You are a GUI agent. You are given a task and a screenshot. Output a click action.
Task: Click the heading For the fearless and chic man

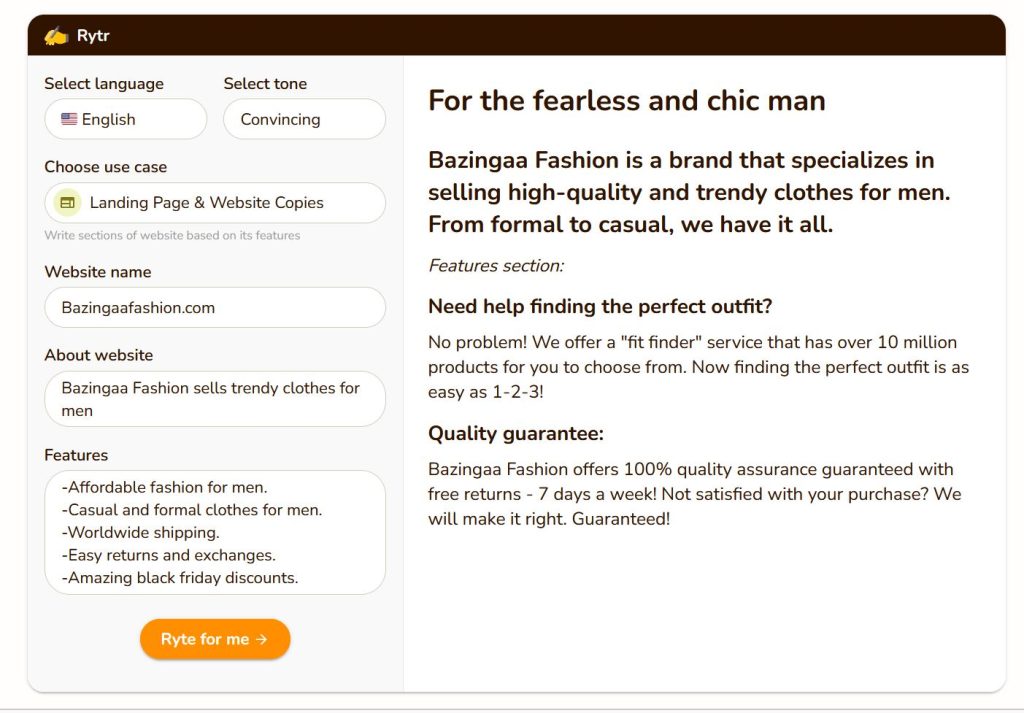[x=627, y=101]
